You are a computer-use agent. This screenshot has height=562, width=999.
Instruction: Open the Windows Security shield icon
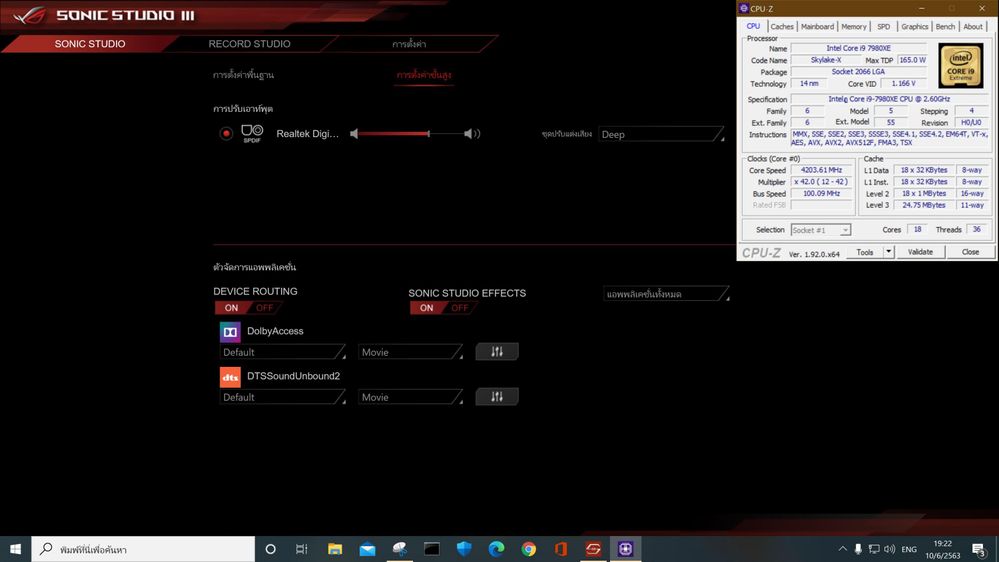coord(464,549)
